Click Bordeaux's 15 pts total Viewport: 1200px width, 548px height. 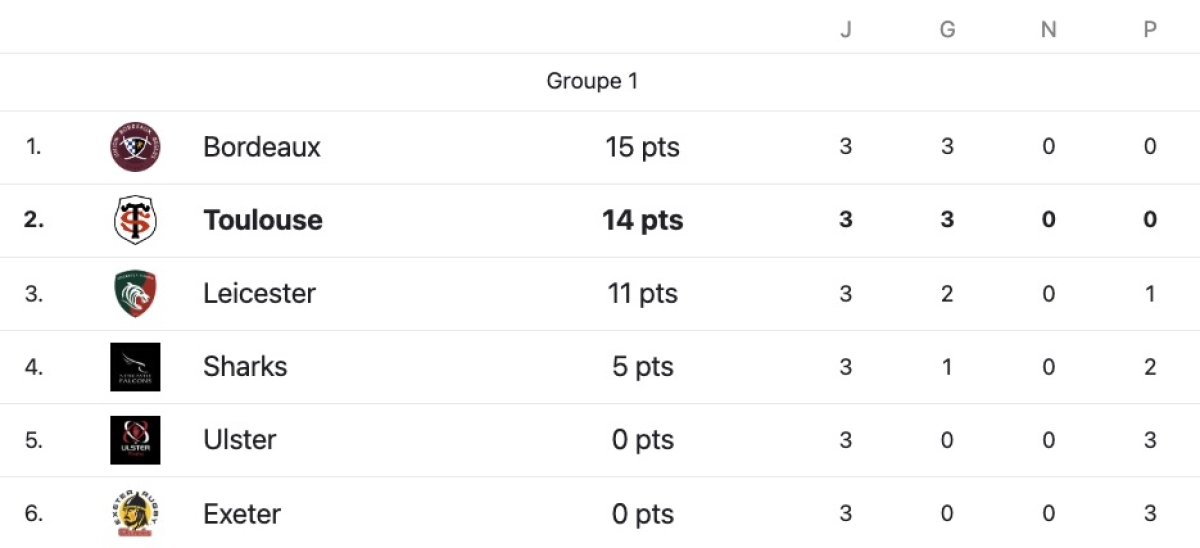coord(642,147)
